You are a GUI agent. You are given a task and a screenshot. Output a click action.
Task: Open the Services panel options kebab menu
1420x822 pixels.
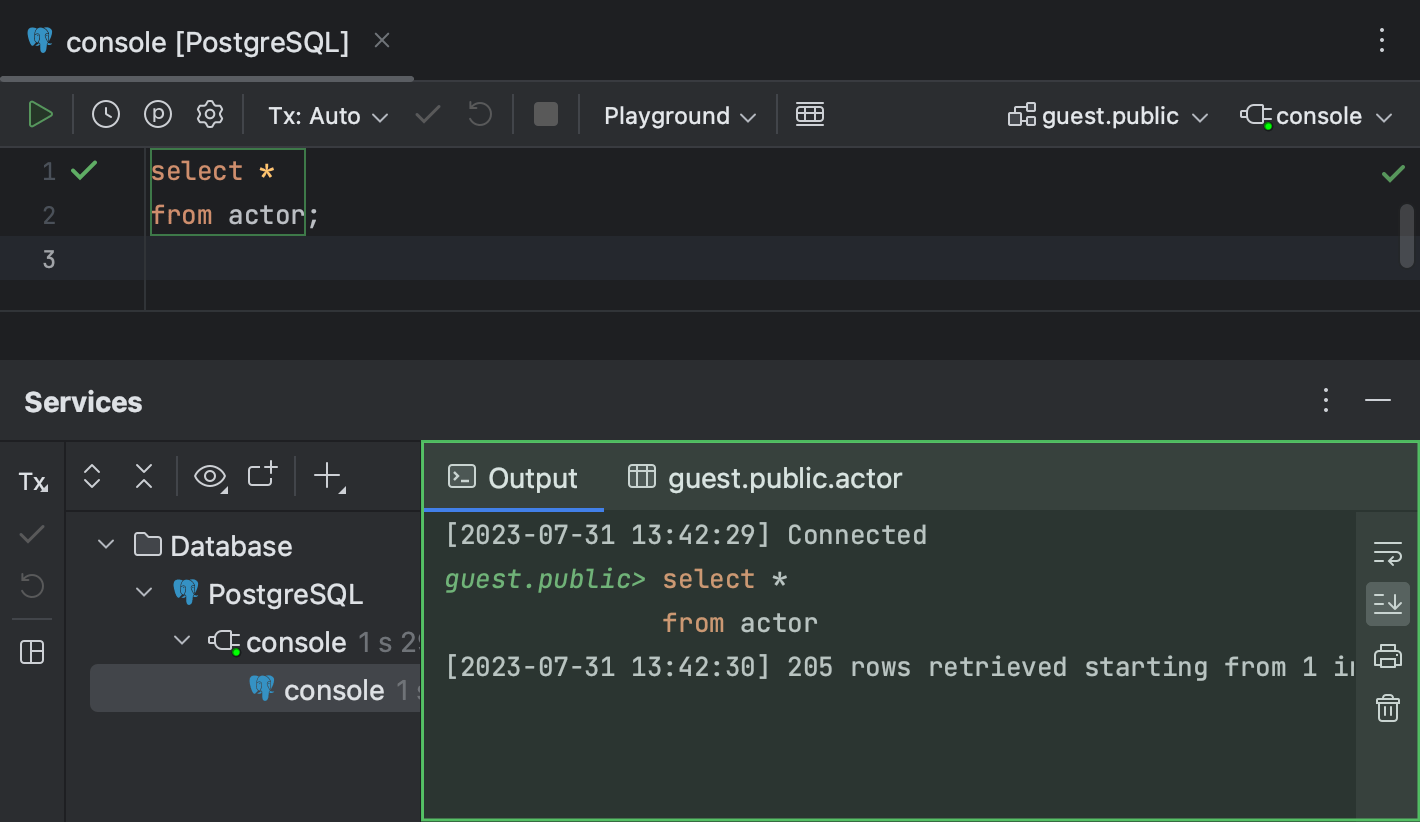[x=1325, y=400]
